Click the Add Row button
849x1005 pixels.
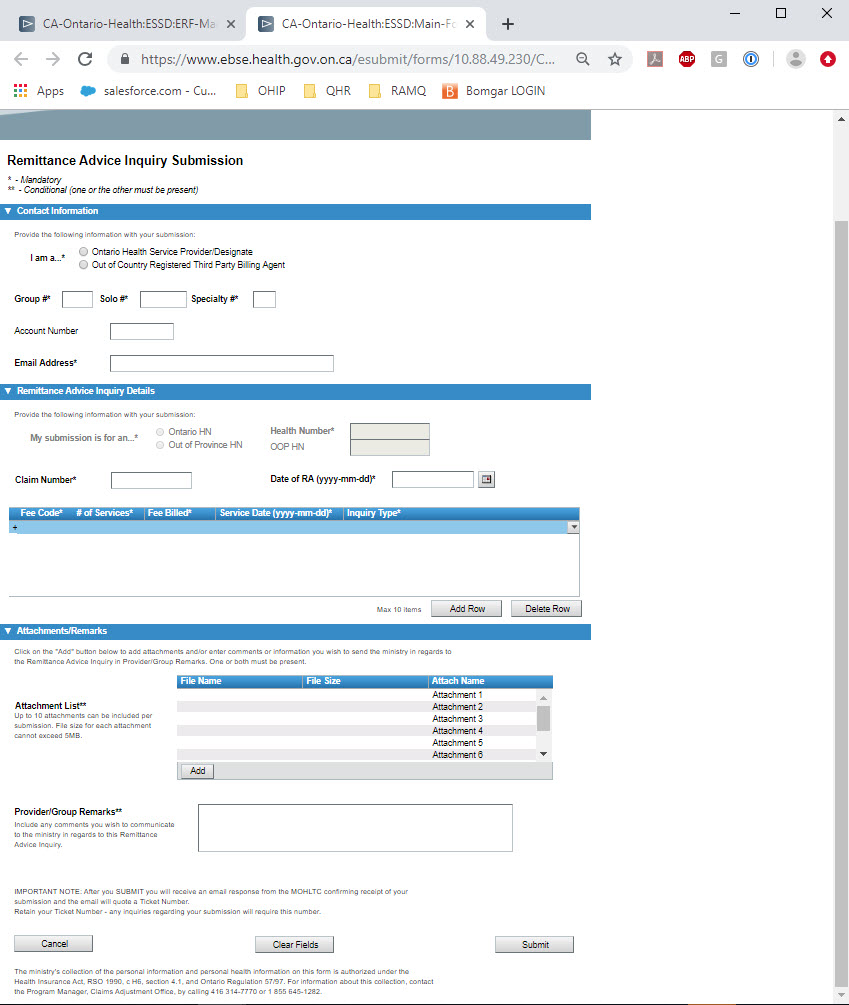pos(466,607)
